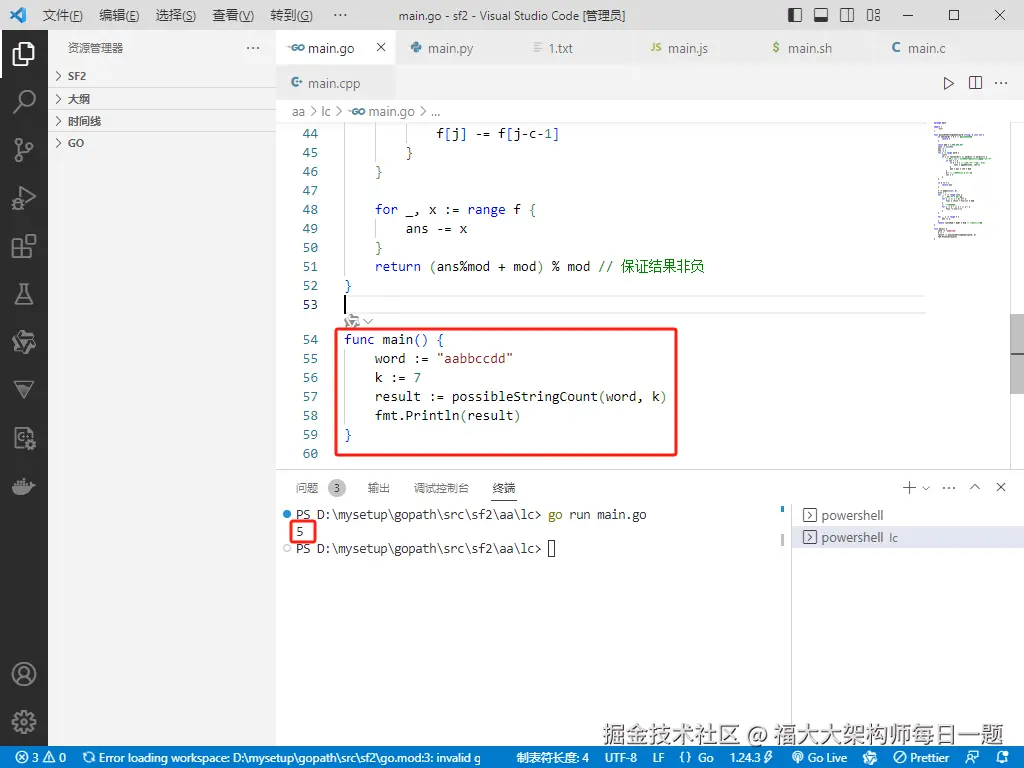Expand the GO section in Explorer
The image size is (1024, 768).
(x=162, y=143)
